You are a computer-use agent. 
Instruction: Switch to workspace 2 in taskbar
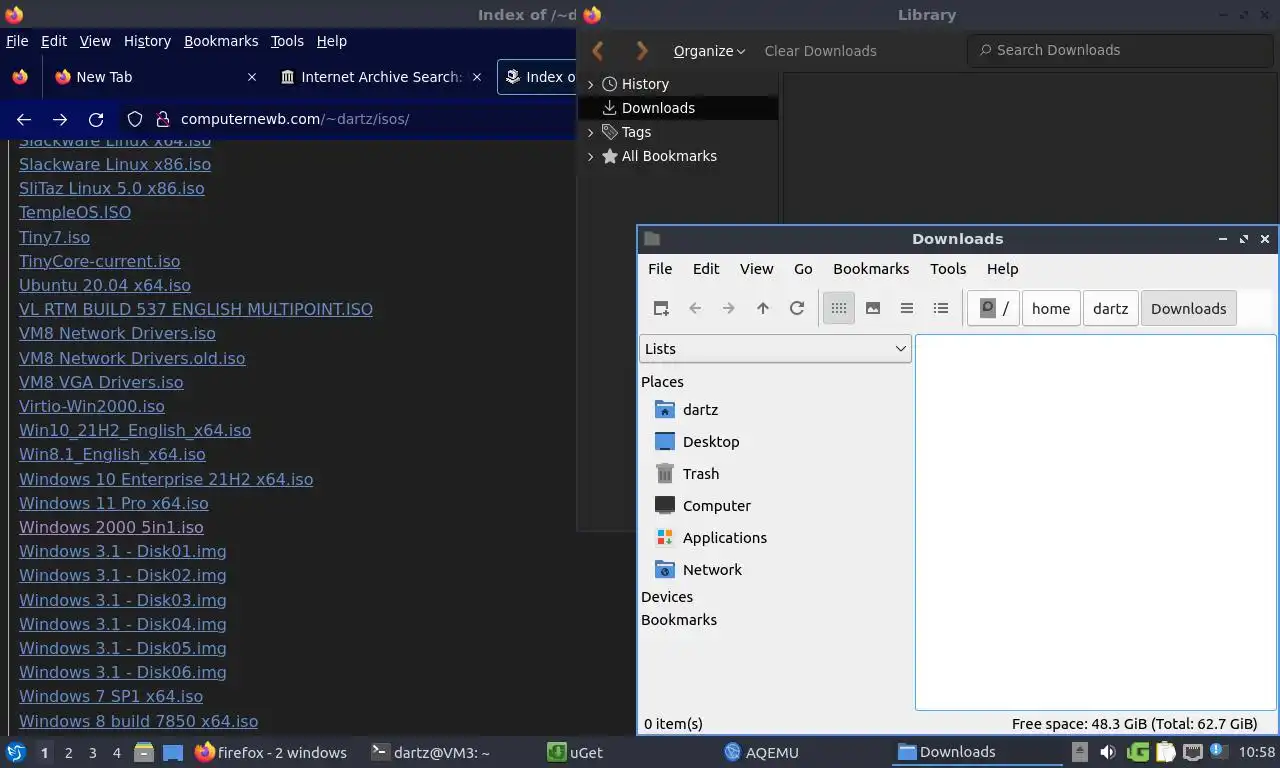click(68, 753)
